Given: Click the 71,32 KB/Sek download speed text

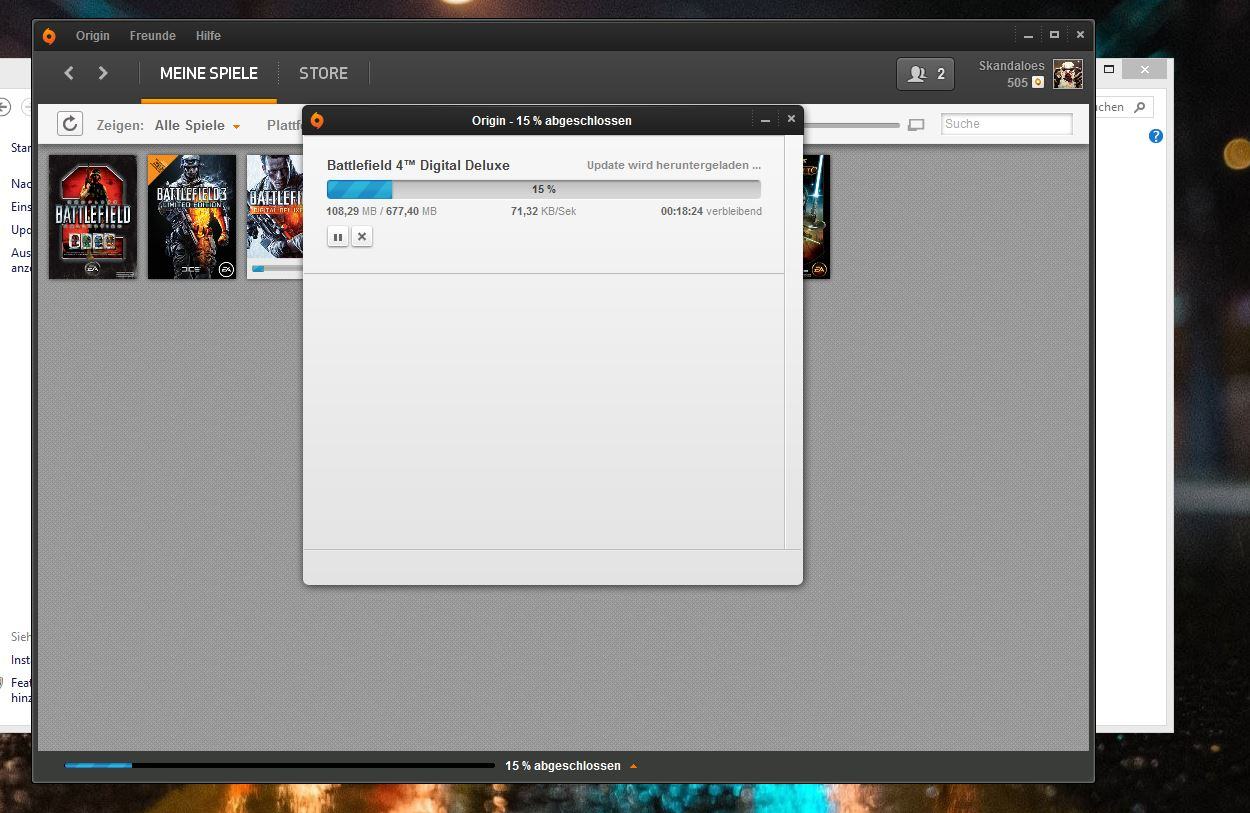Looking at the screenshot, I should tap(543, 211).
